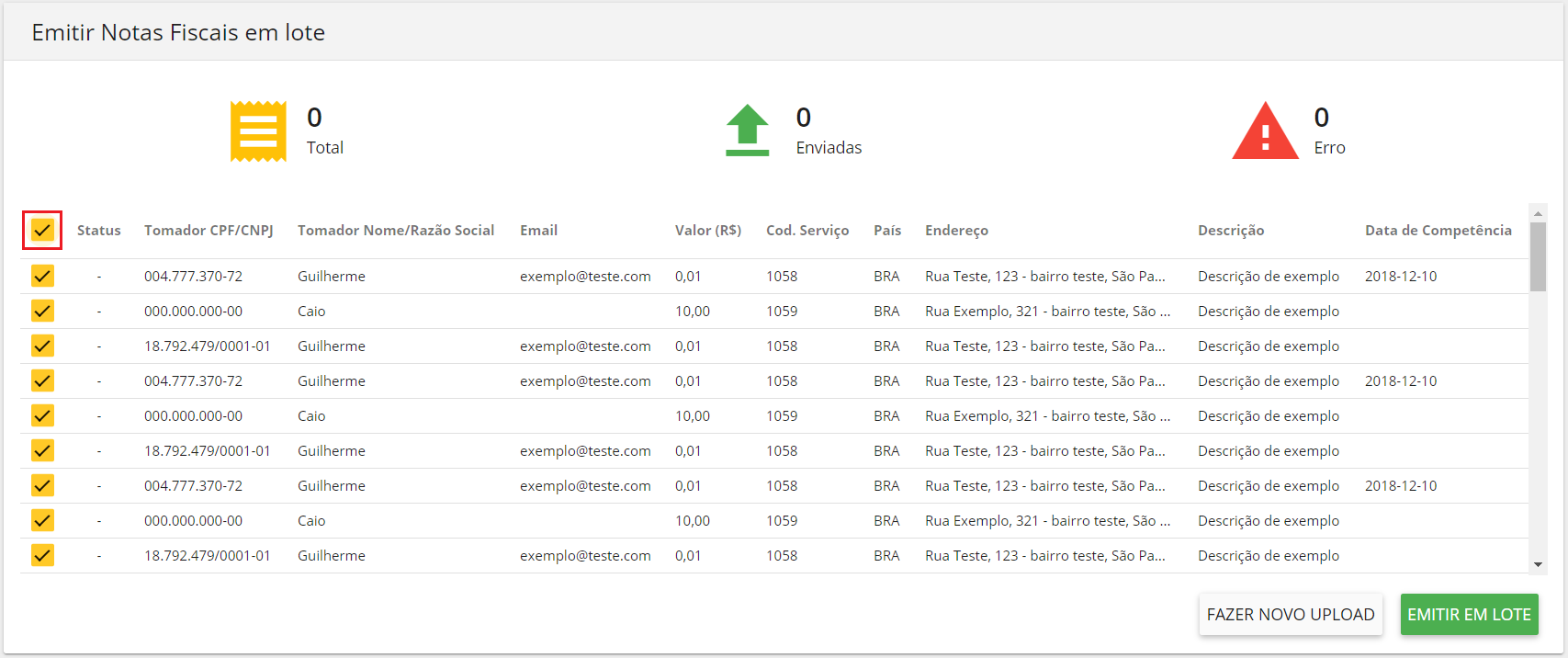Uncheck the third row's checkbox
The width and height of the screenshot is (1568, 658).
[x=42, y=346]
